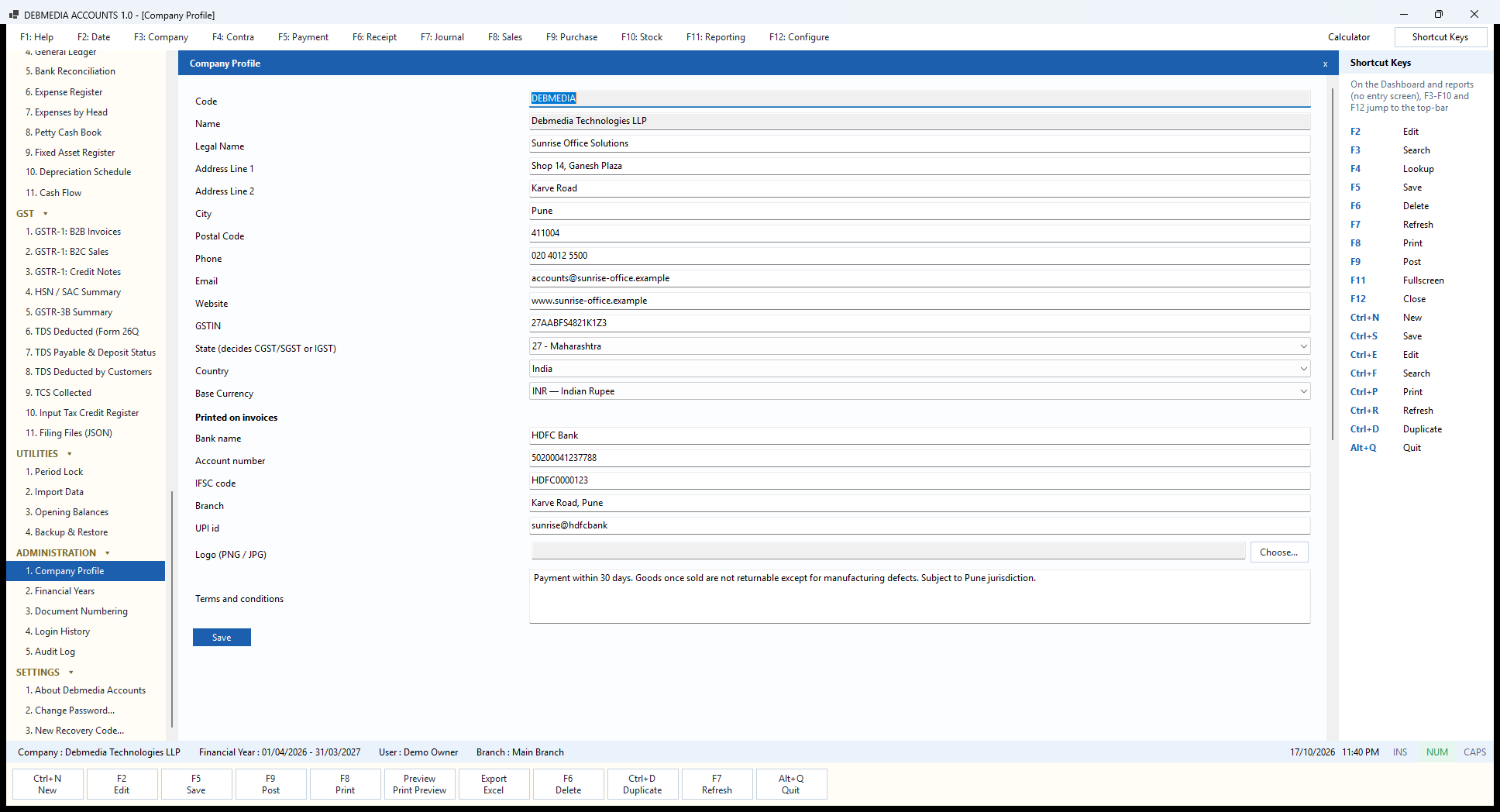
Task: Open the F5: Payment menu
Action: click(303, 37)
